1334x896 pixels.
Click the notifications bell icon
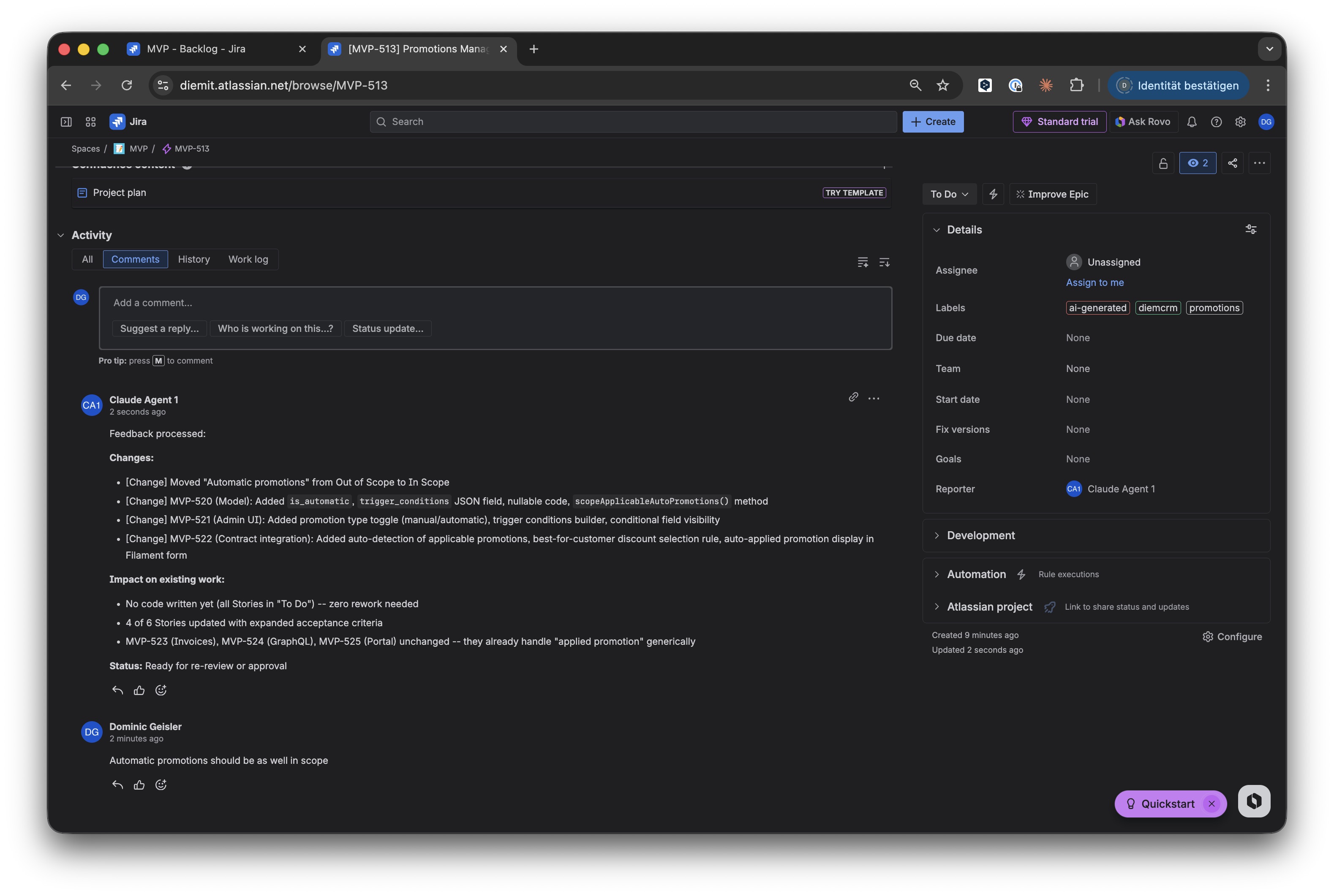coord(1191,122)
